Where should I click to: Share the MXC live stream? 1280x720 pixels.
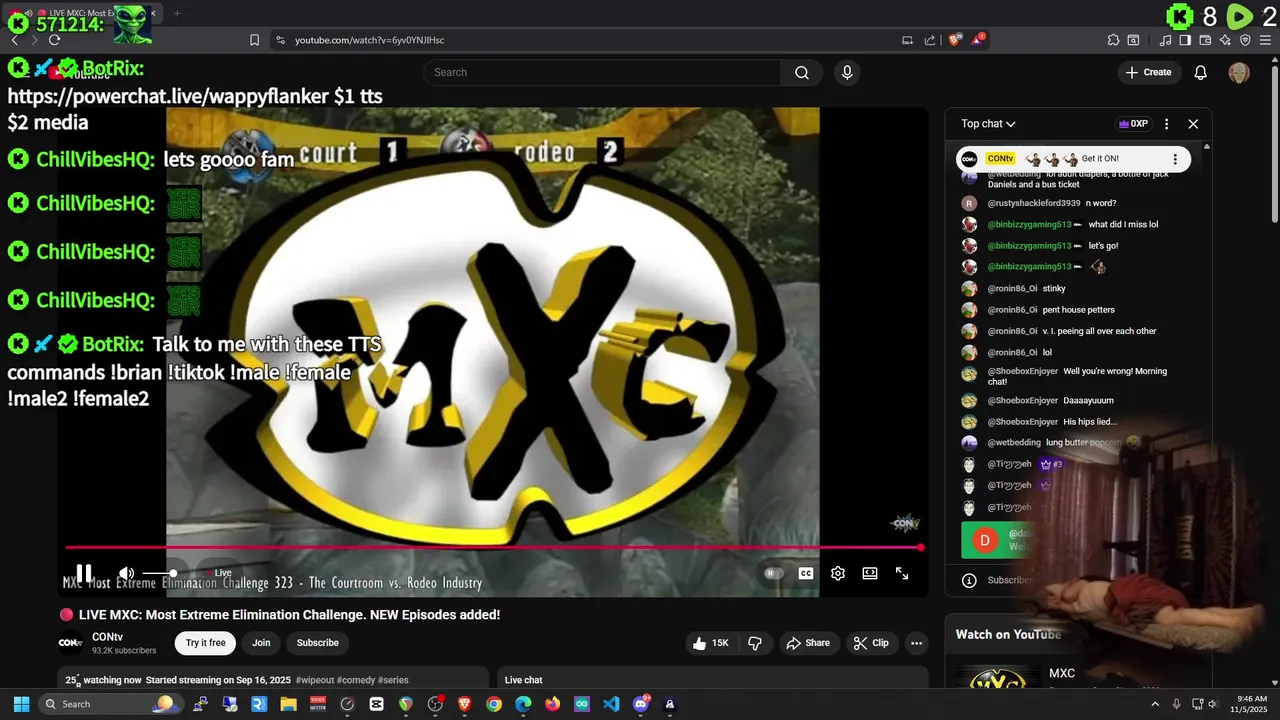(808, 643)
